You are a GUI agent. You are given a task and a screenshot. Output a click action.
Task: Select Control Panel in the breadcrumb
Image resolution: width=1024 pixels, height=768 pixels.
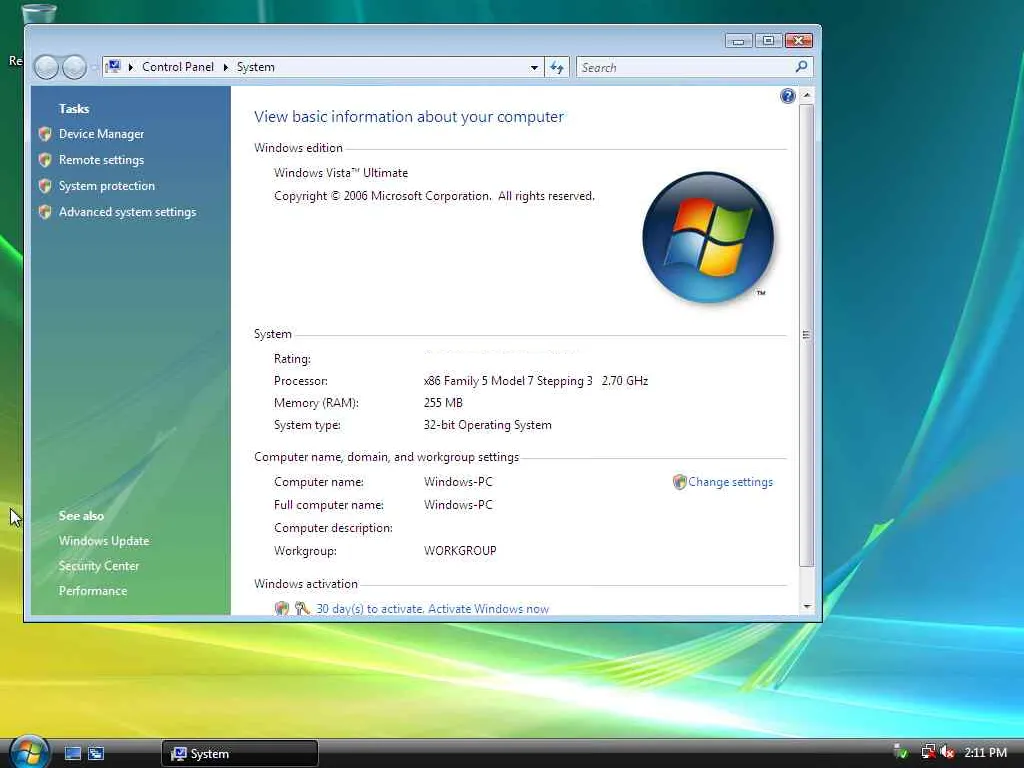[x=178, y=67]
